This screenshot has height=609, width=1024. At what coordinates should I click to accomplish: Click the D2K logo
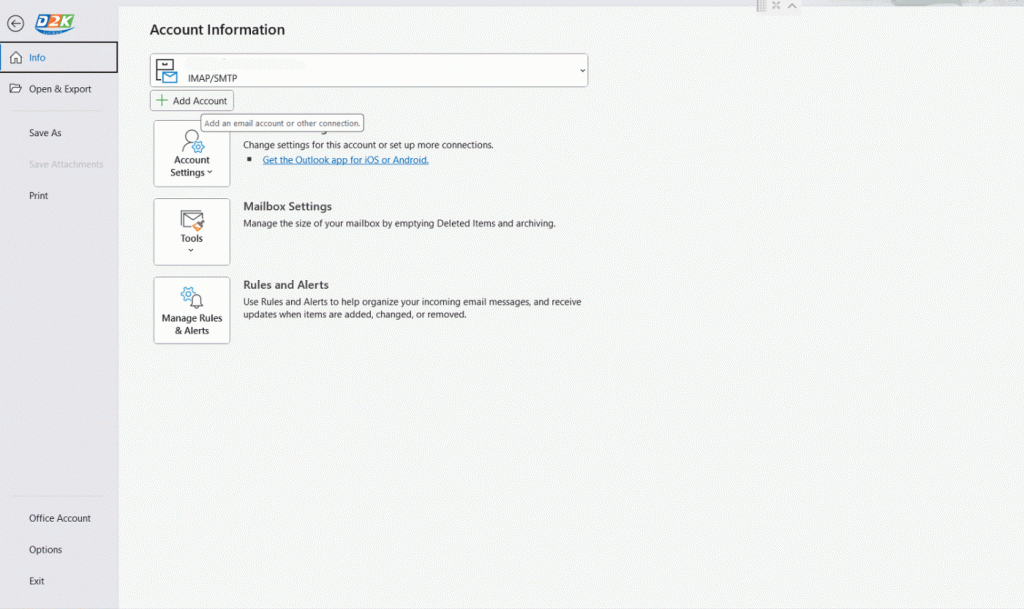click(x=55, y=23)
